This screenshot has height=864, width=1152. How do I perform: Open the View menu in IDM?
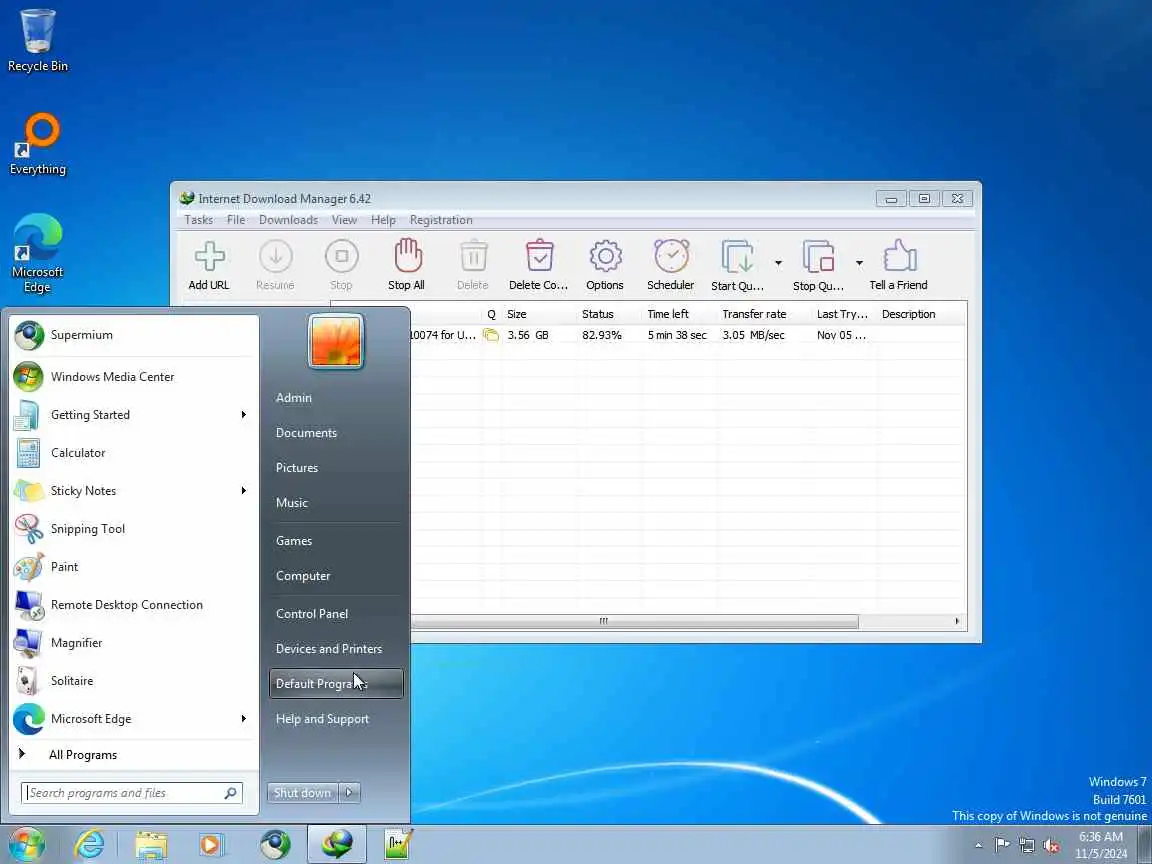(344, 220)
